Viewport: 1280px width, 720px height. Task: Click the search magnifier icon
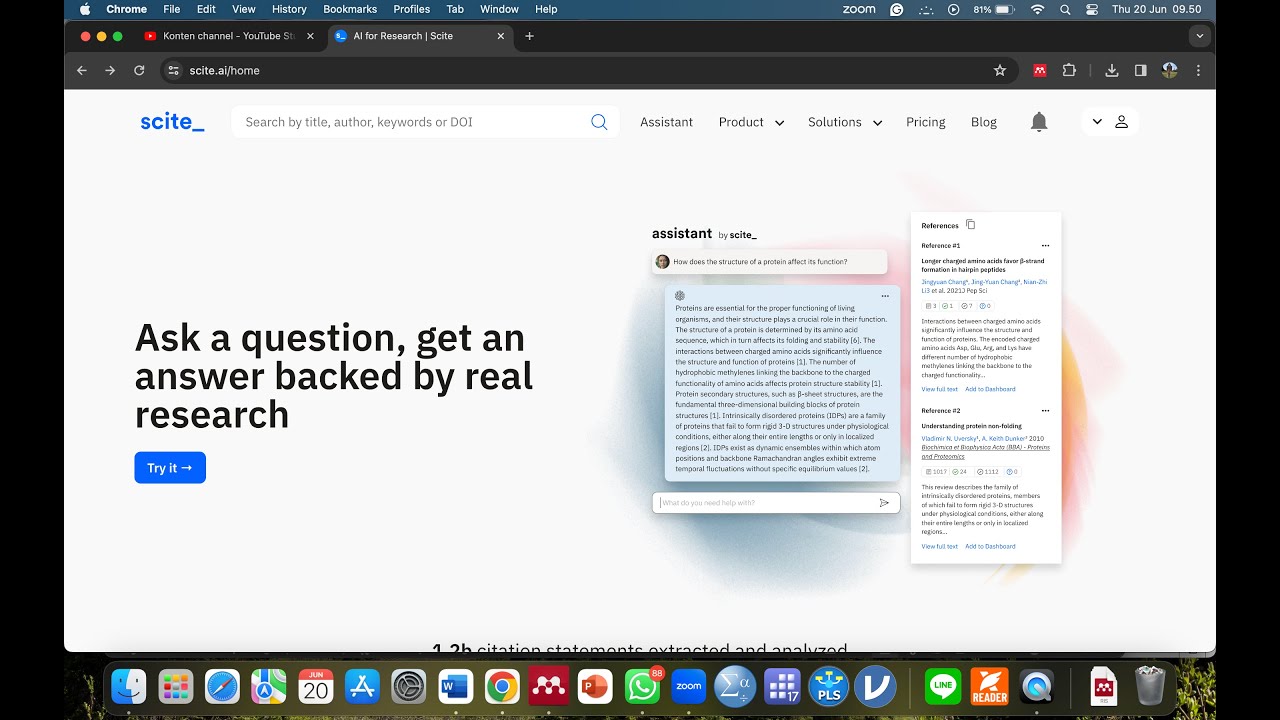click(x=599, y=122)
